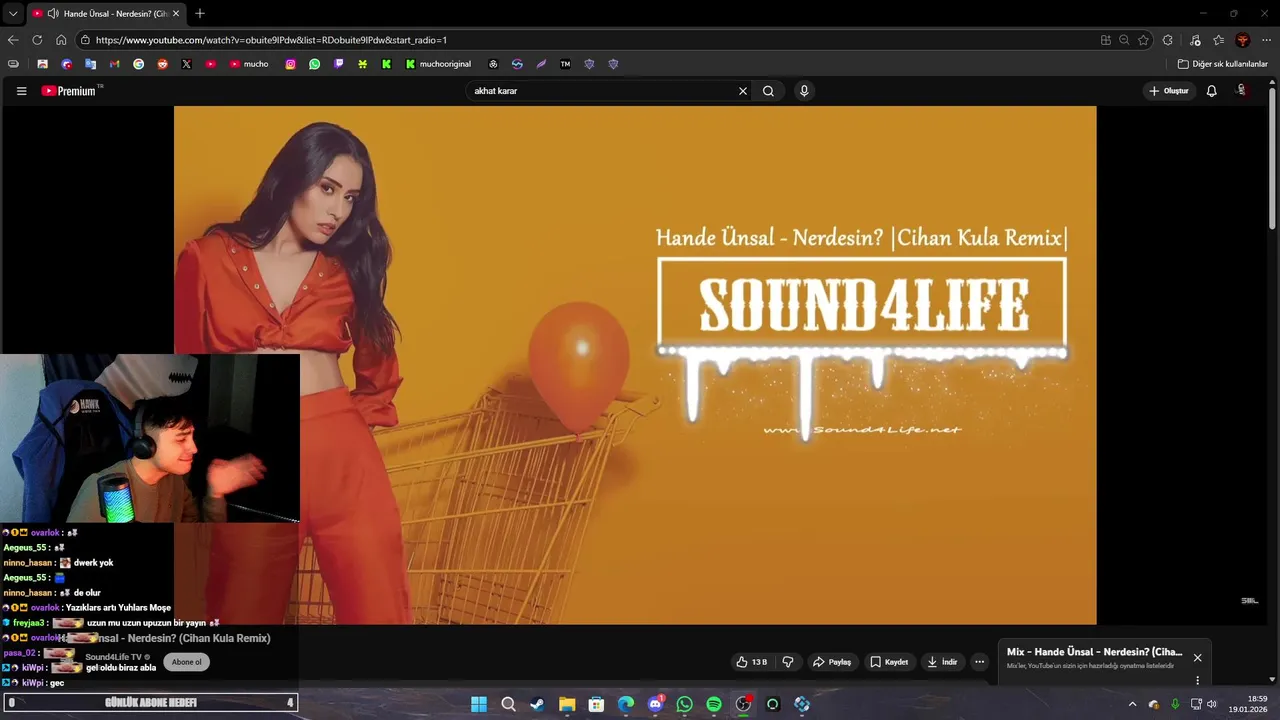
Task: Open more actions three-dot menu
Action: pyautogui.click(x=980, y=662)
